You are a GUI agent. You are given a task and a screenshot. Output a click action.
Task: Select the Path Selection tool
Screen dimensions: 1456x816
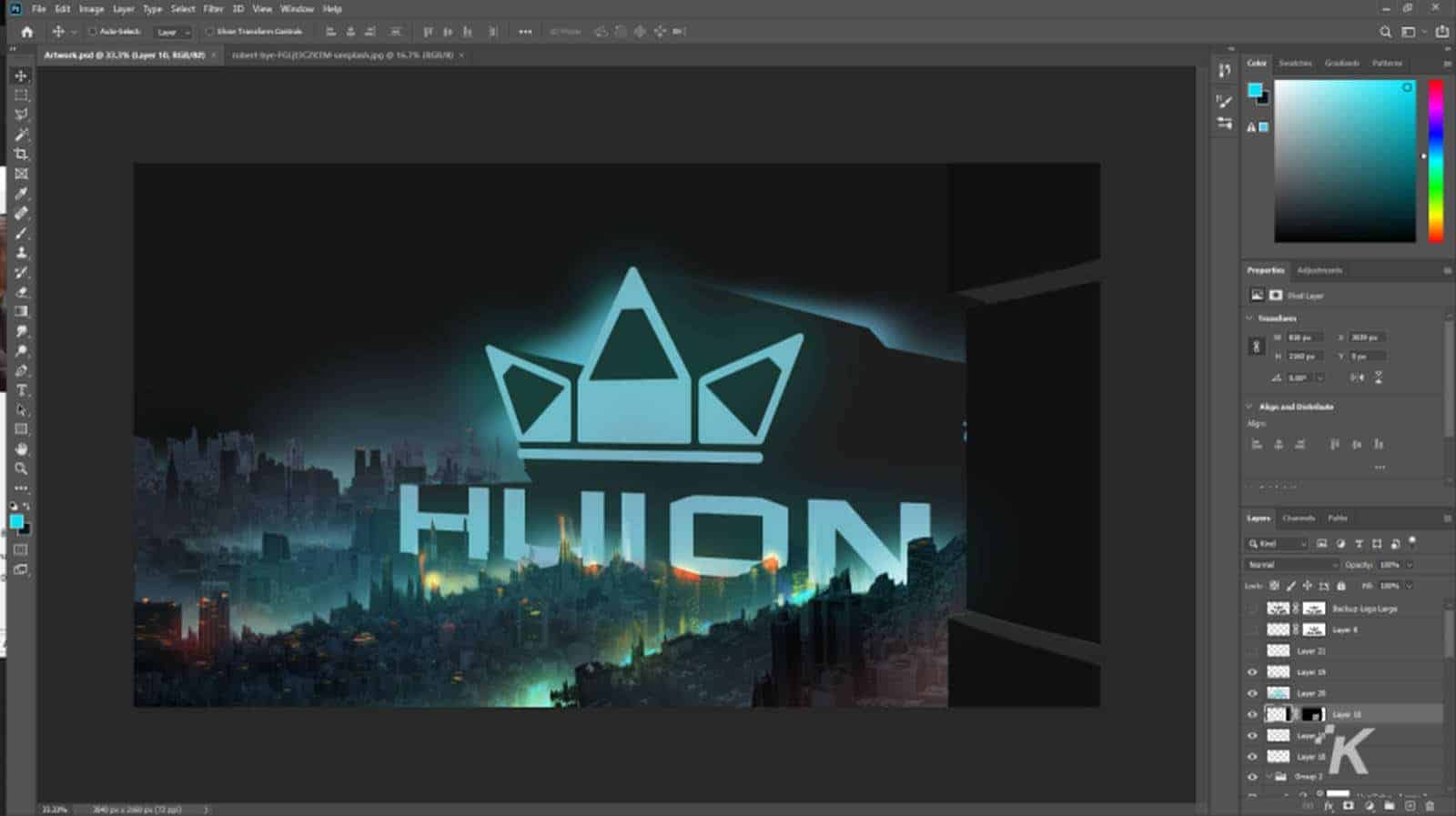[x=21, y=410]
